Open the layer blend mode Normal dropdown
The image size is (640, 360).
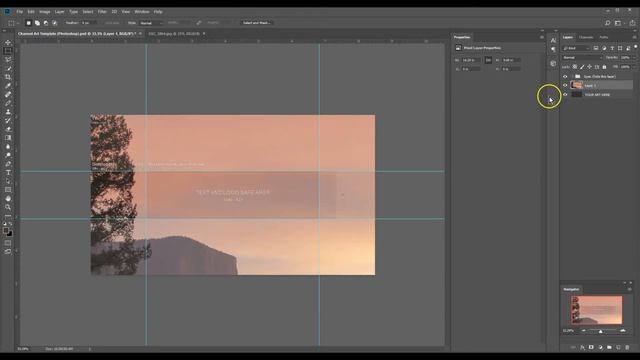click(x=582, y=58)
